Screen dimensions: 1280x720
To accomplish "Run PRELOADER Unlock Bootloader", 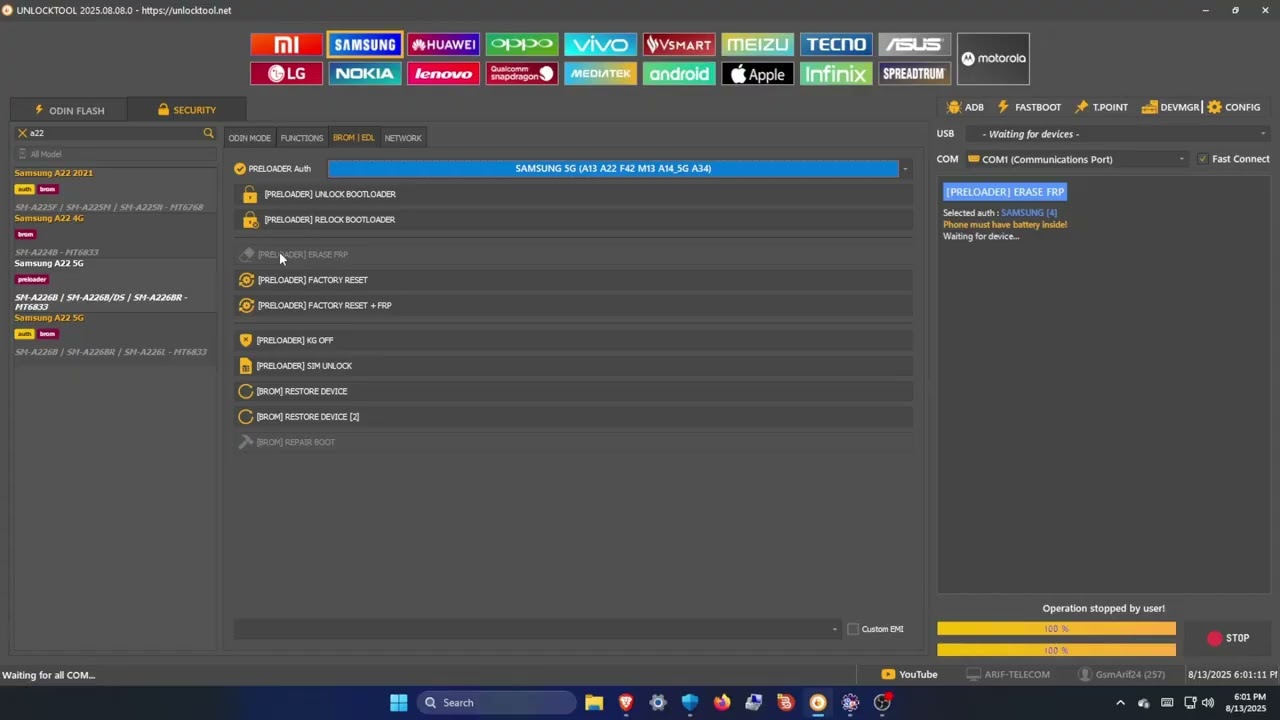I will pos(574,194).
